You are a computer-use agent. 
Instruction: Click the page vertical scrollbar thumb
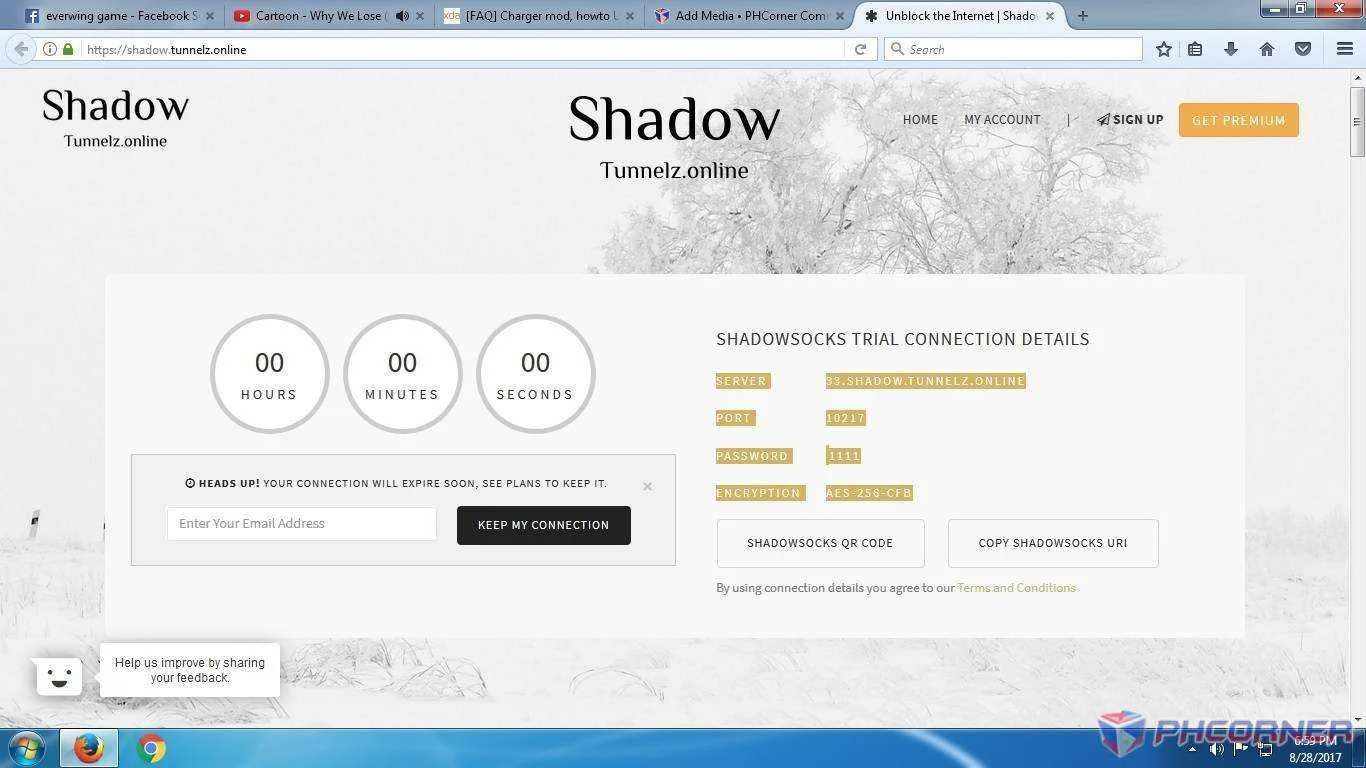click(x=1357, y=122)
